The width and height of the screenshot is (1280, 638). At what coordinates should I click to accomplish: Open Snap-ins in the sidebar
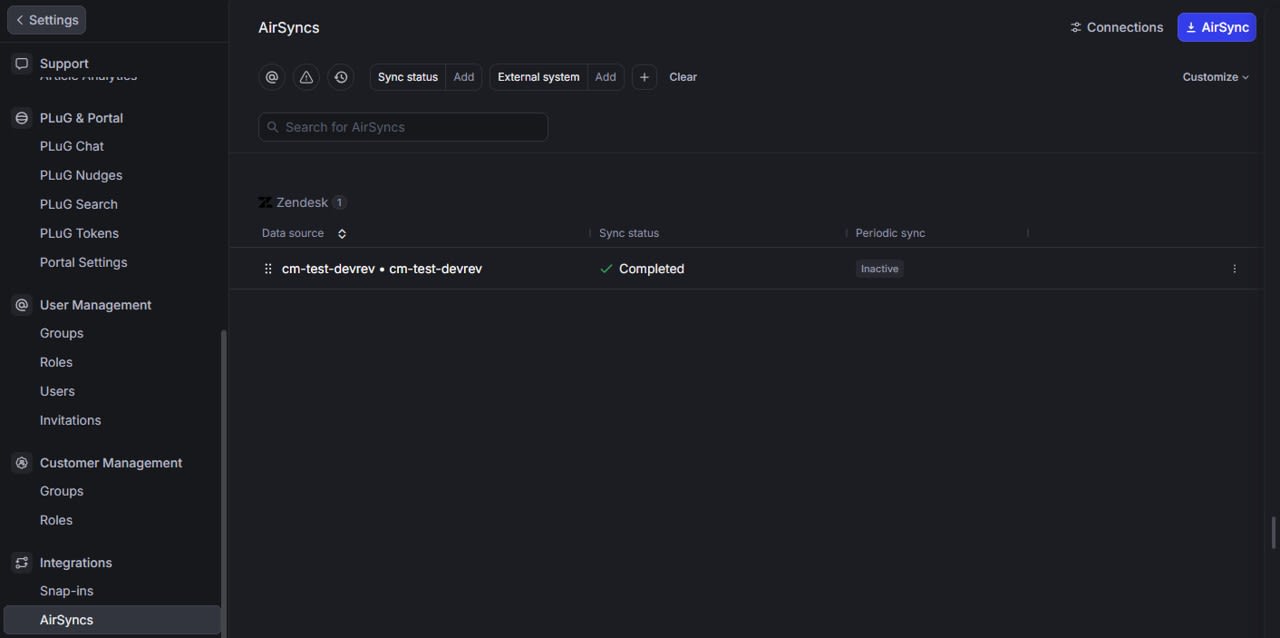[x=67, y=591]
